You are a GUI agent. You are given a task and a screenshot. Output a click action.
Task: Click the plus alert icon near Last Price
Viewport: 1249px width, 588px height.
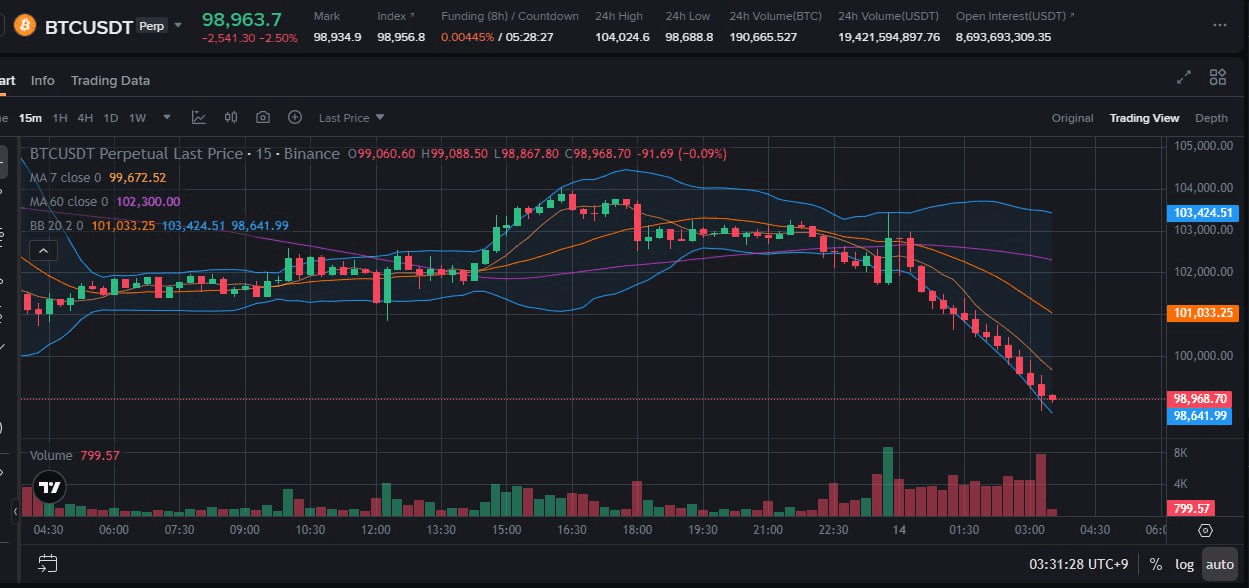295,117
